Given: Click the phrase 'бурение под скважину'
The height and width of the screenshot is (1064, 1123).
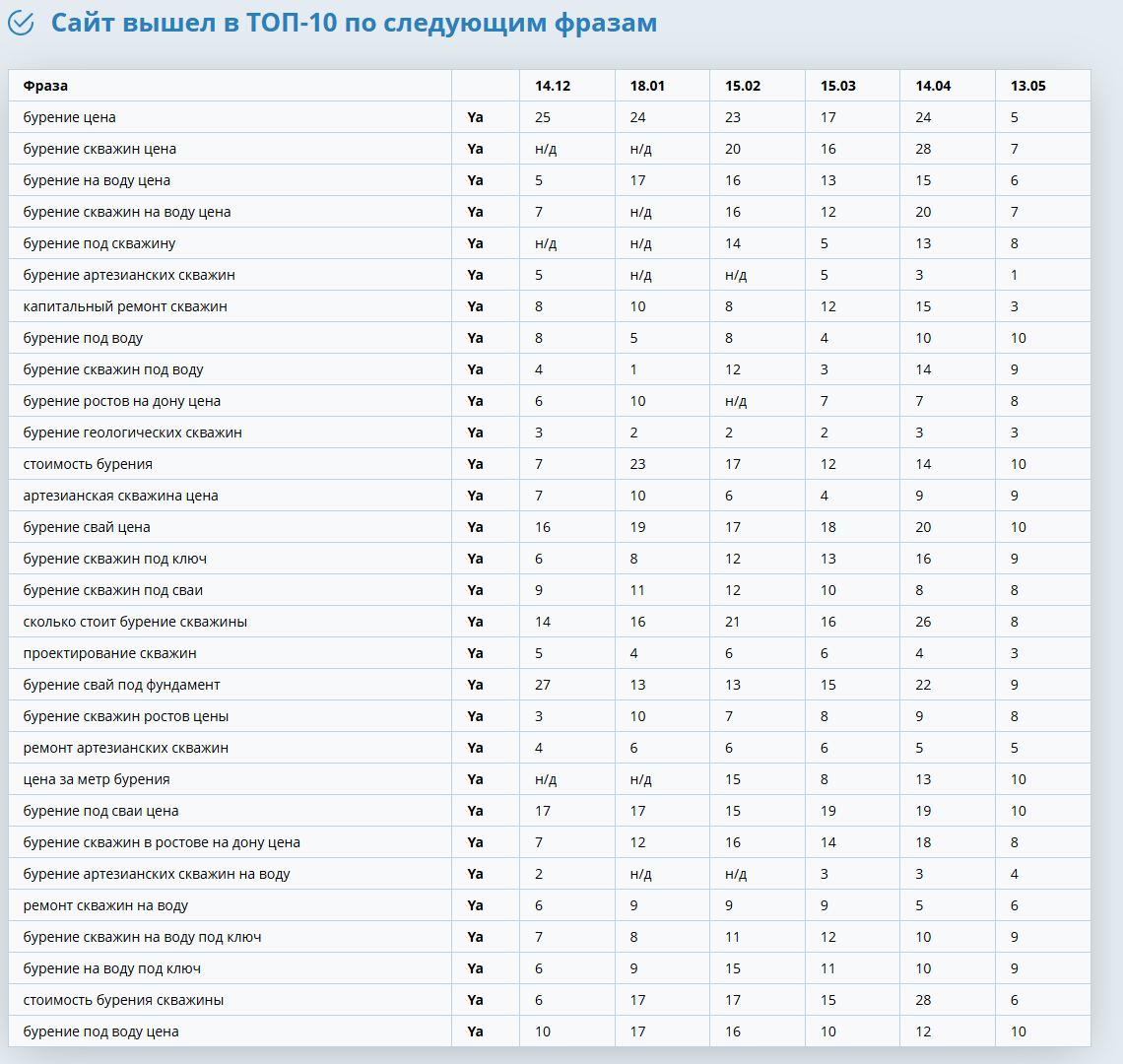Looking at the screenshot, I should (x=99, y=243).
